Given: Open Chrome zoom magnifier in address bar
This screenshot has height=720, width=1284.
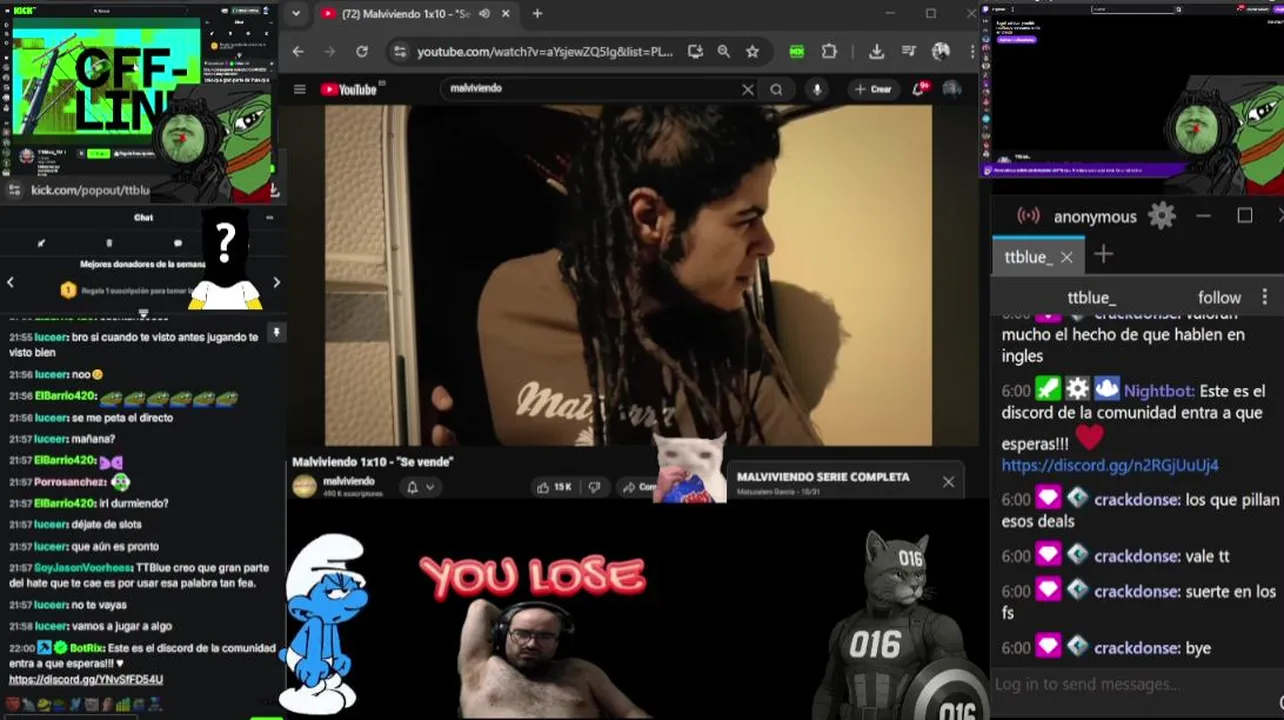Looking at the screenshot, I should click(723, 51).
